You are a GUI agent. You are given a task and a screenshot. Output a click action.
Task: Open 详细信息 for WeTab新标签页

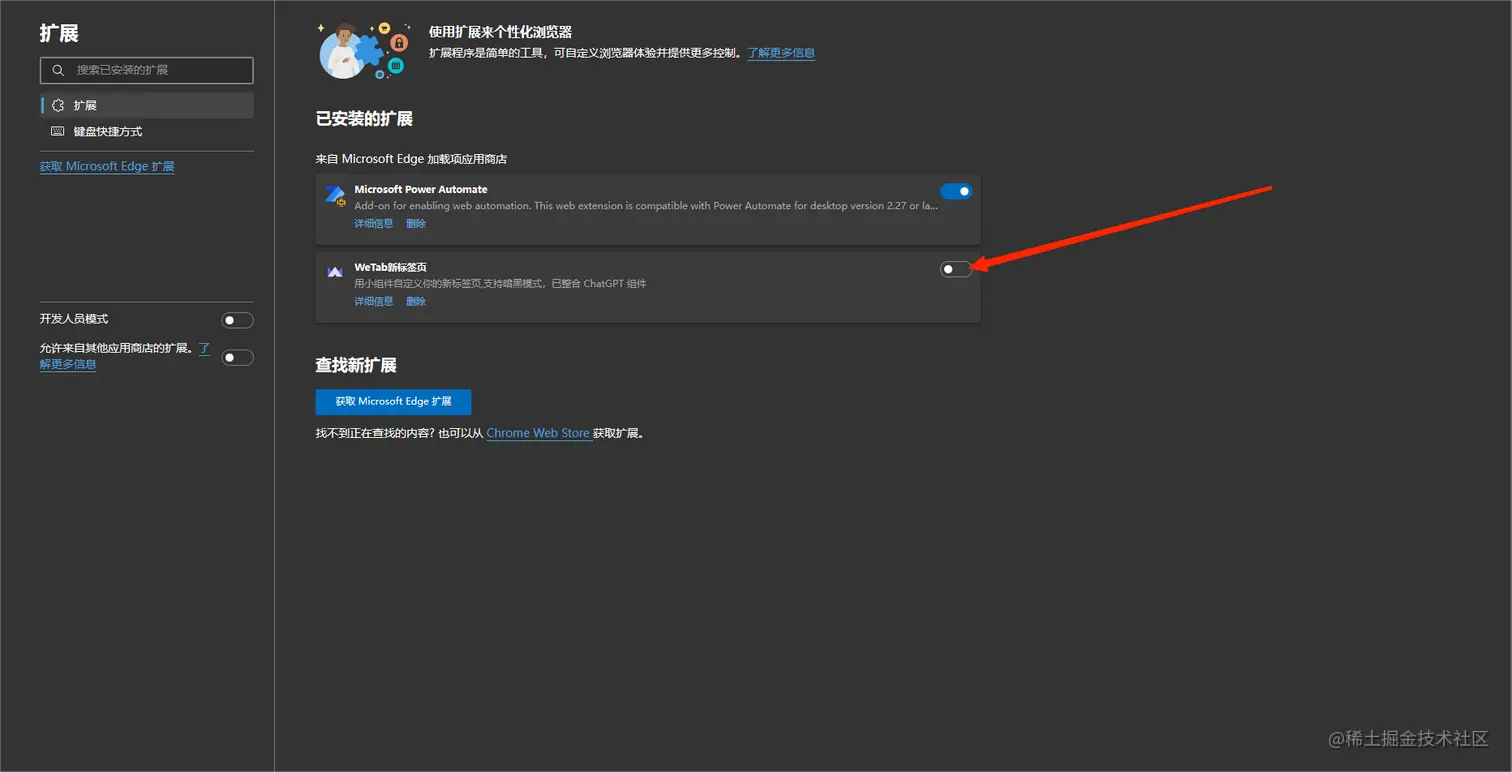point(374,301)
